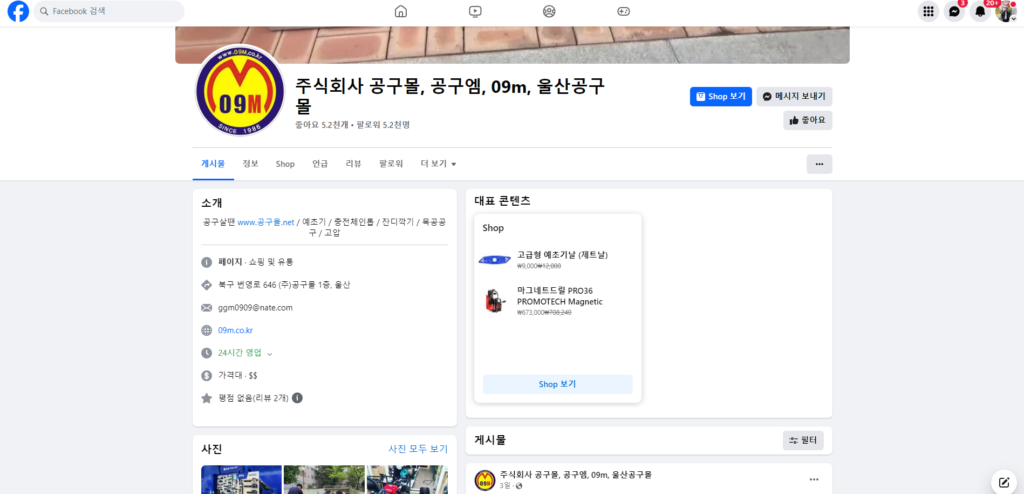Select the 리뷰 tab
Image resolution: width=1024 pixels, height=494 pixels.
(x=353, y=164)
